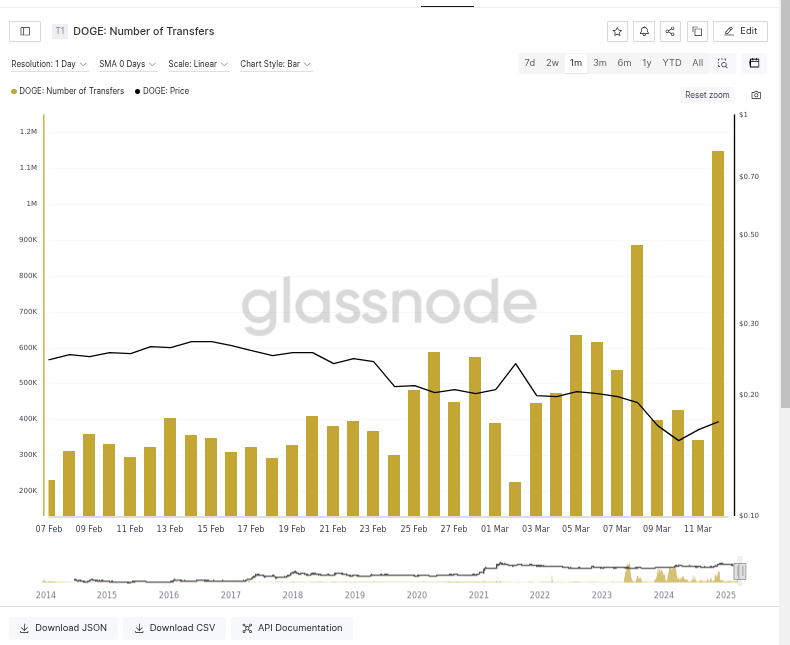This screenshot has height=645, width=790.
Task: Click the 2021 area in the navigator timeline
Action: click(479, 595)
